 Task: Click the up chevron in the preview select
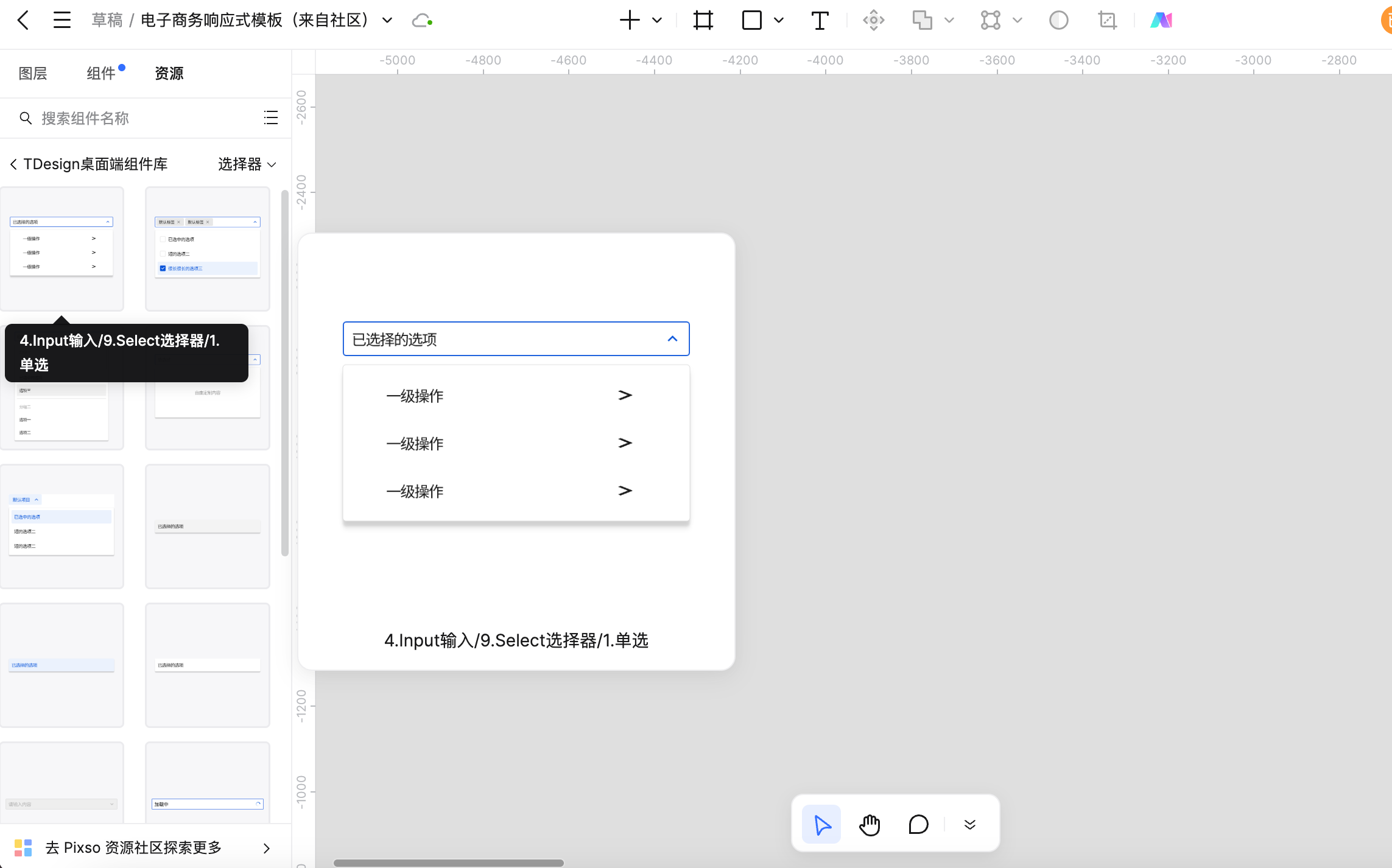(x=672, y=339)
